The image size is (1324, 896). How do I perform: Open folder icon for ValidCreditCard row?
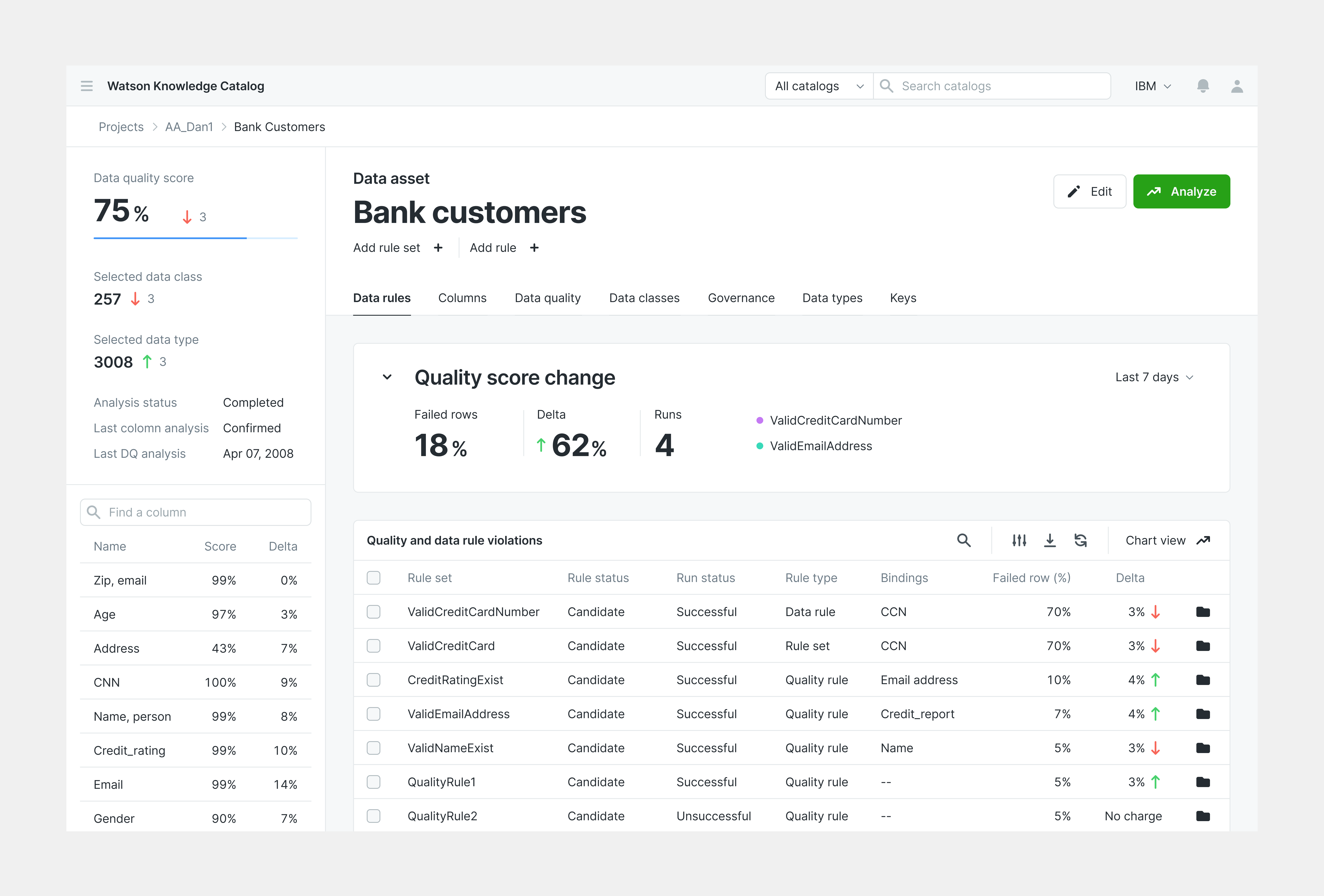1203,646
